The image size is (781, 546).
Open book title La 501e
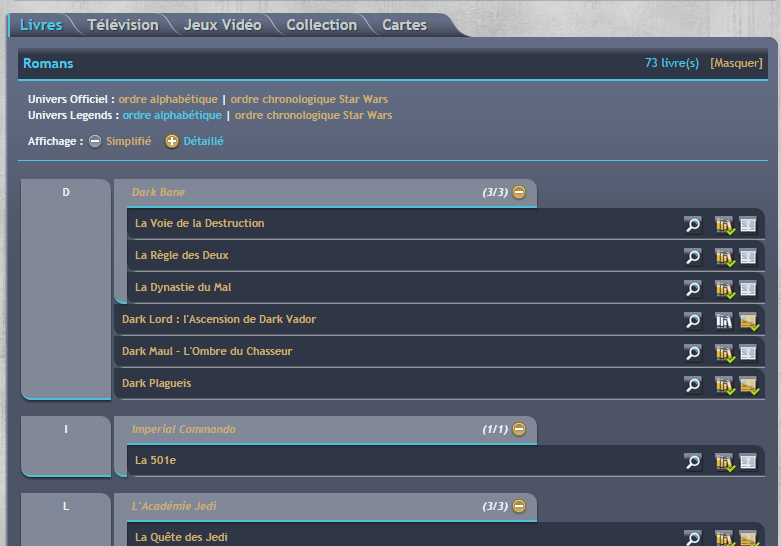pos(155,460)
